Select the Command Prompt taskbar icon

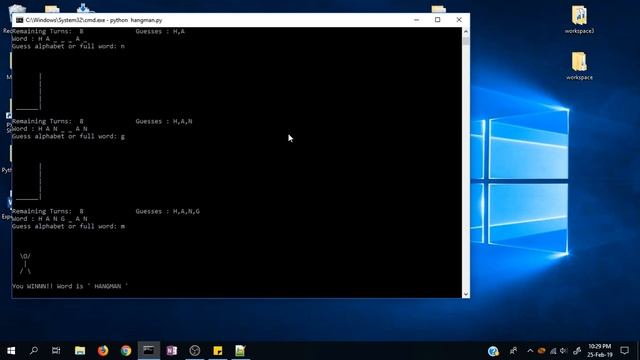point(149,351)
